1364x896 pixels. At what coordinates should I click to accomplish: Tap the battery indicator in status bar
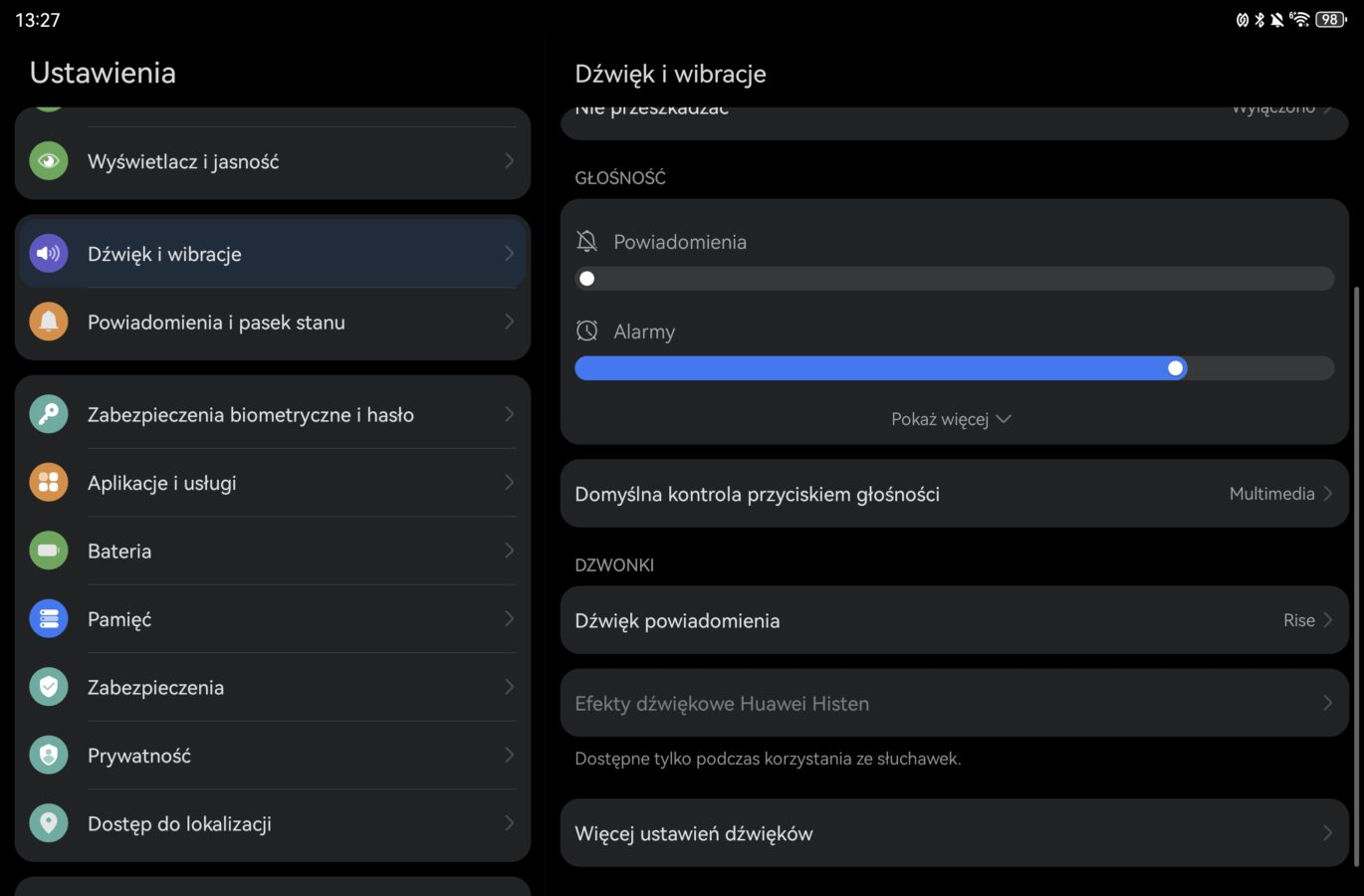(1330, 20)
